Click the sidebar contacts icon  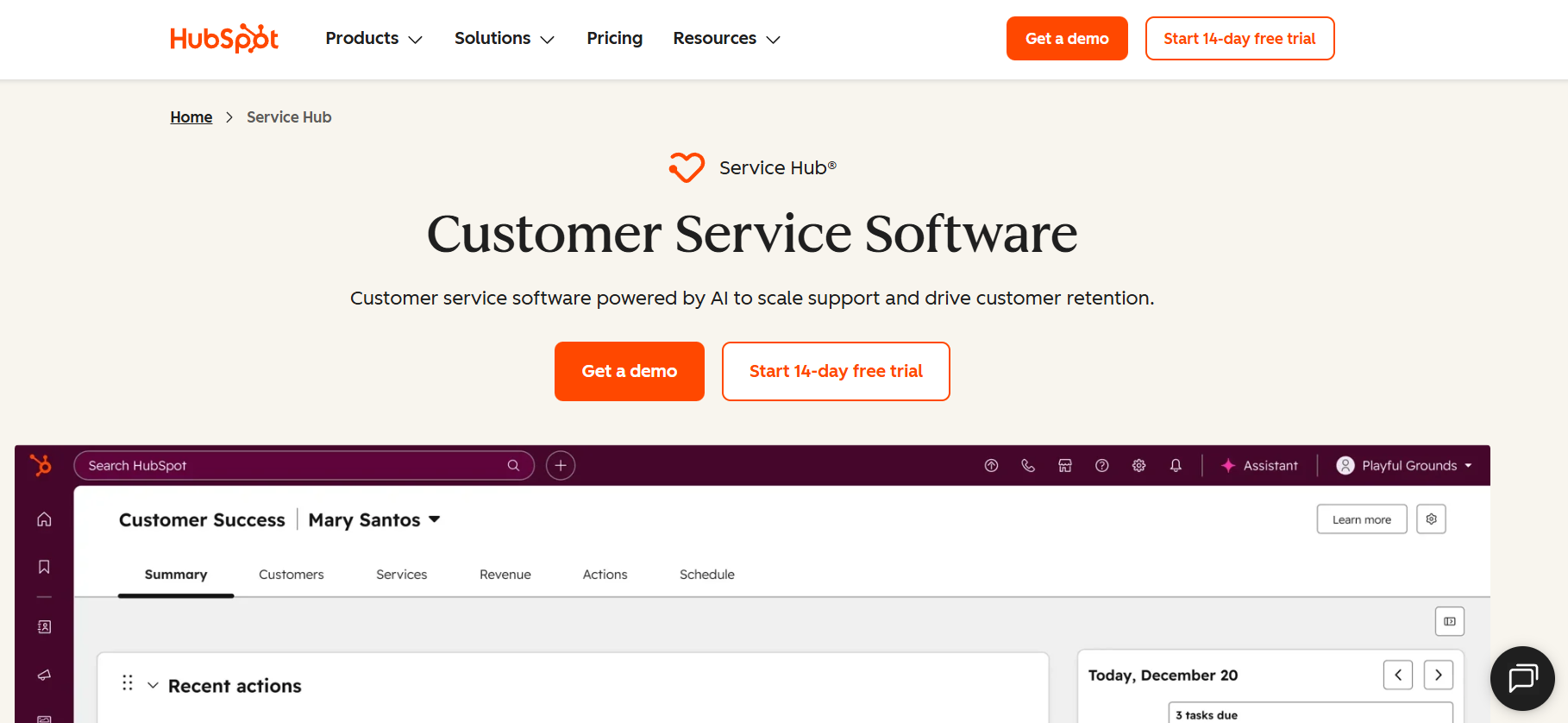[x=44, y=626]
